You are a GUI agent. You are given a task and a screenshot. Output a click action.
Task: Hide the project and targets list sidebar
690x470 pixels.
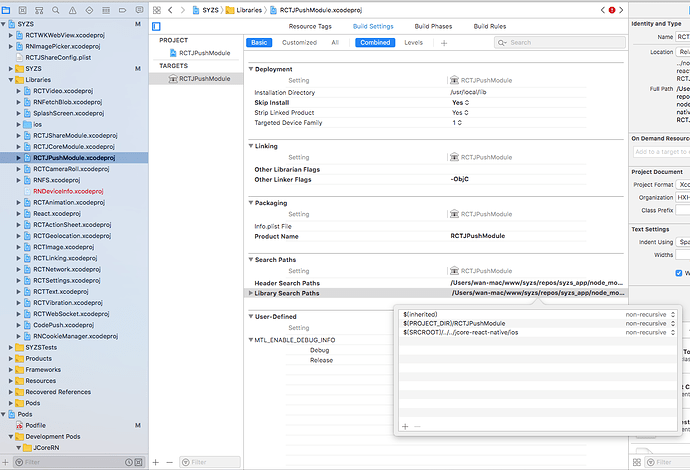coord(156,26)
